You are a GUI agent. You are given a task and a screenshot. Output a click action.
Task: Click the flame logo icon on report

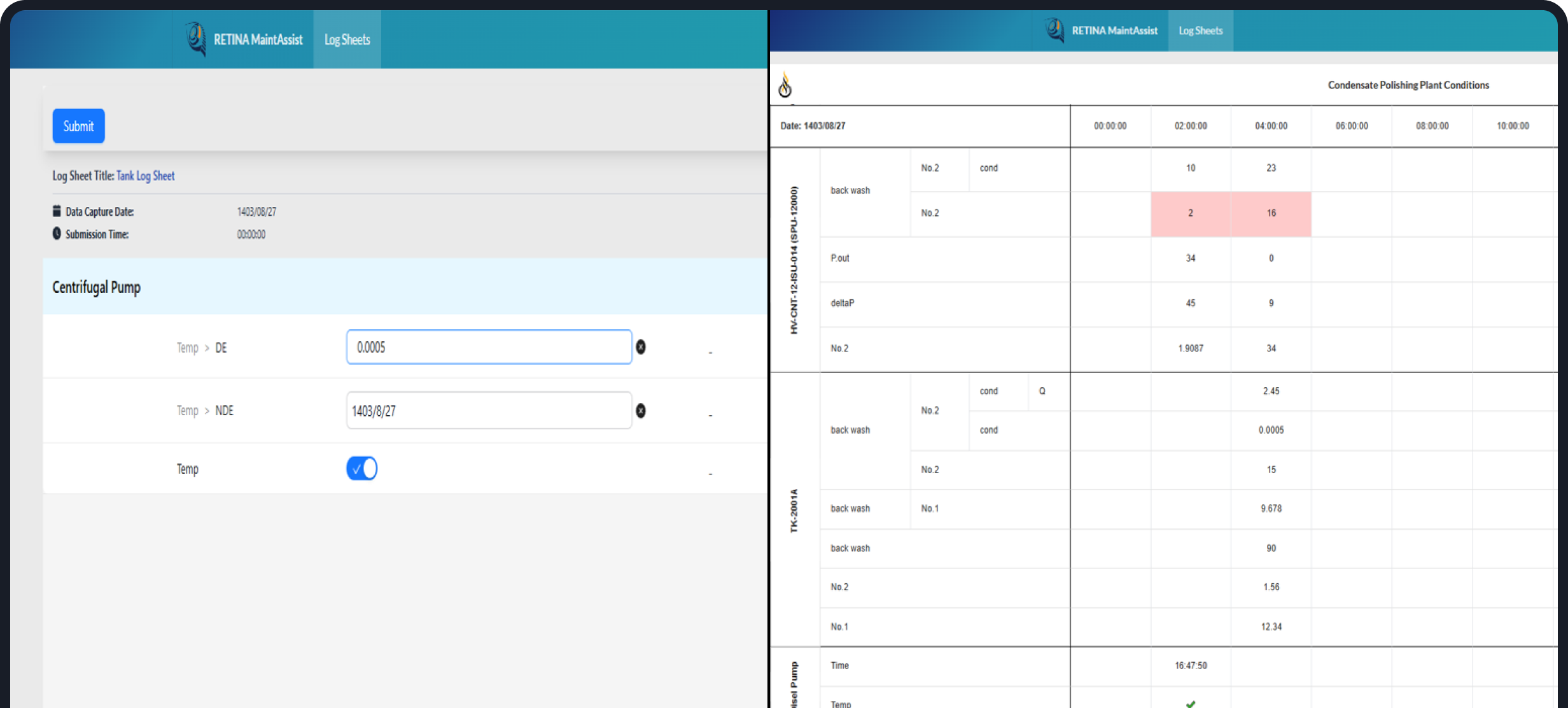click(785, 85)
